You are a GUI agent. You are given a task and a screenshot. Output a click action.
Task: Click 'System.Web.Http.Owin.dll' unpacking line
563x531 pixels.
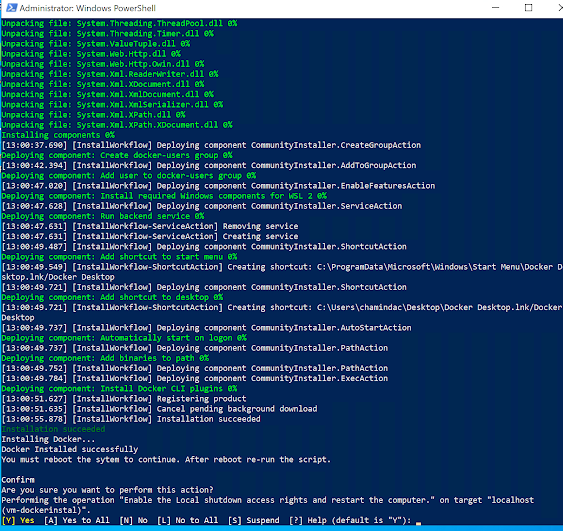103,64
